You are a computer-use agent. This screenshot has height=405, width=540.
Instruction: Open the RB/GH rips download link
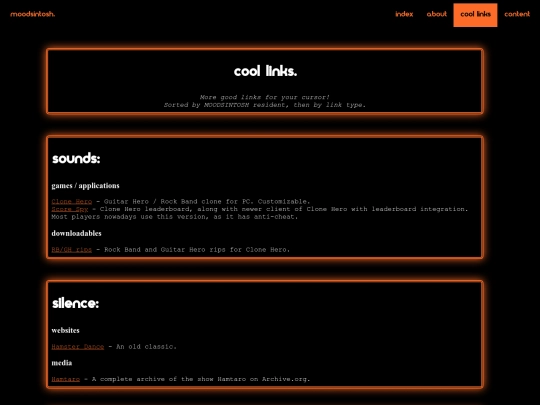pyautogui.click(x=72, y=250)
